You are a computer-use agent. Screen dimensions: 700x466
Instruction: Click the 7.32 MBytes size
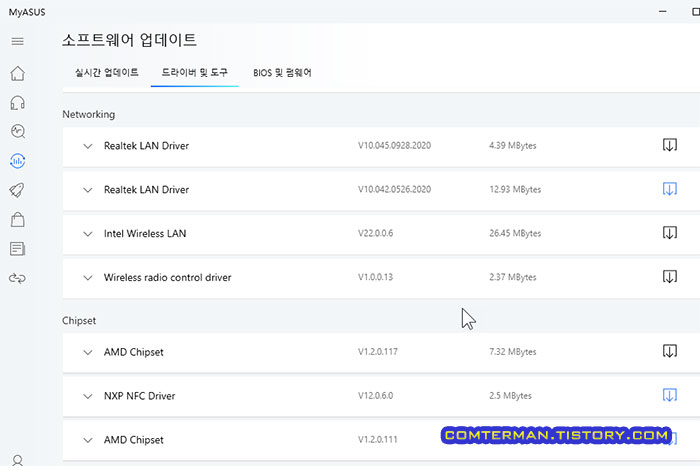tap(512, 352)
